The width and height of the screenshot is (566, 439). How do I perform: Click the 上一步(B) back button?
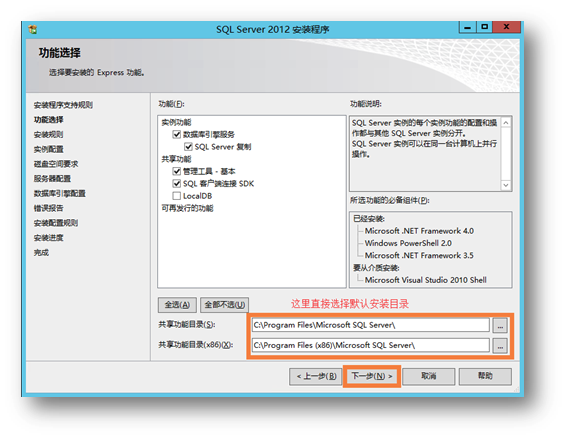click(316, 377)
